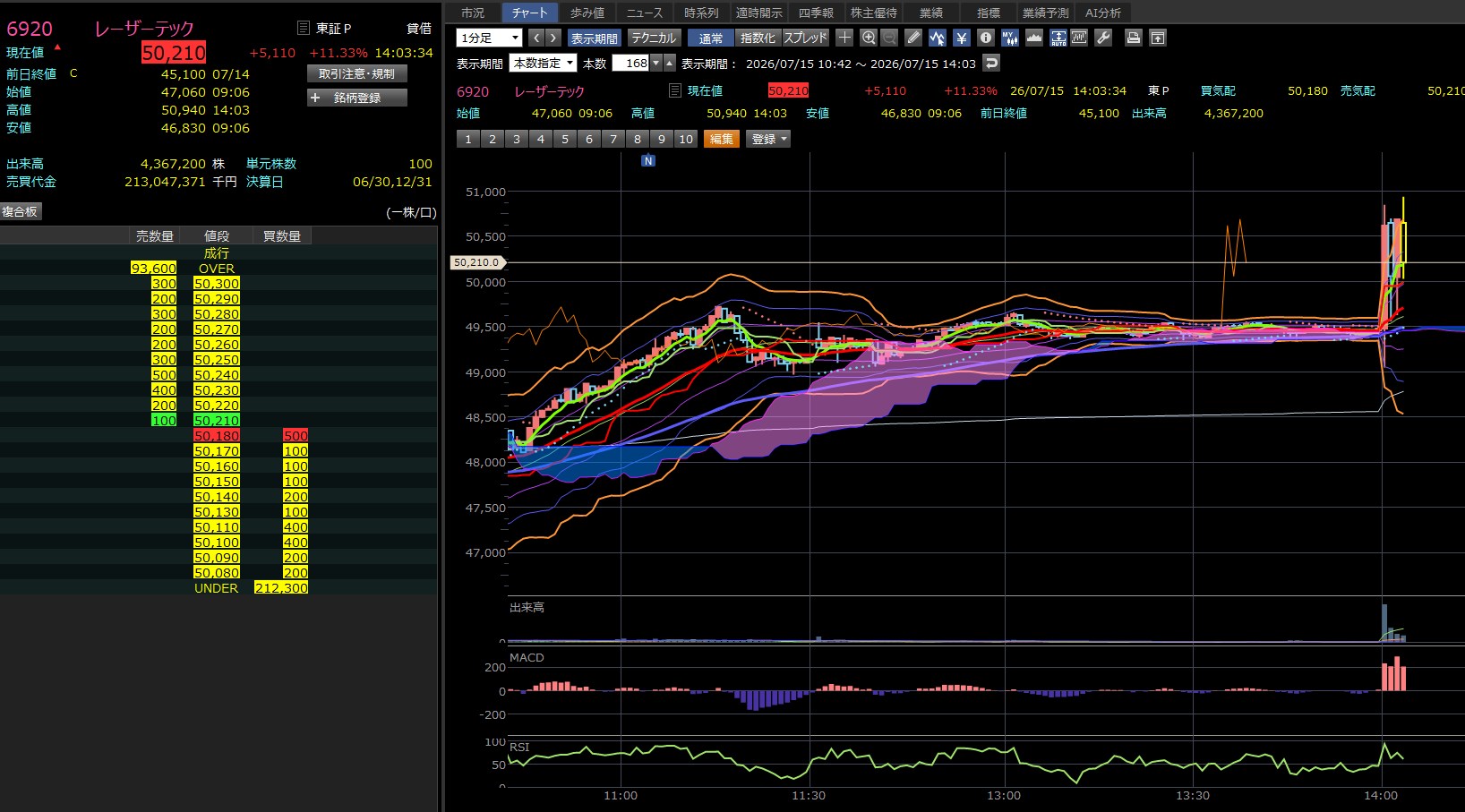Image resolution: width=1465 pixels, height=812 pixels.
Task: Toggle the 通常 chart mode
Action: (711, 38)
